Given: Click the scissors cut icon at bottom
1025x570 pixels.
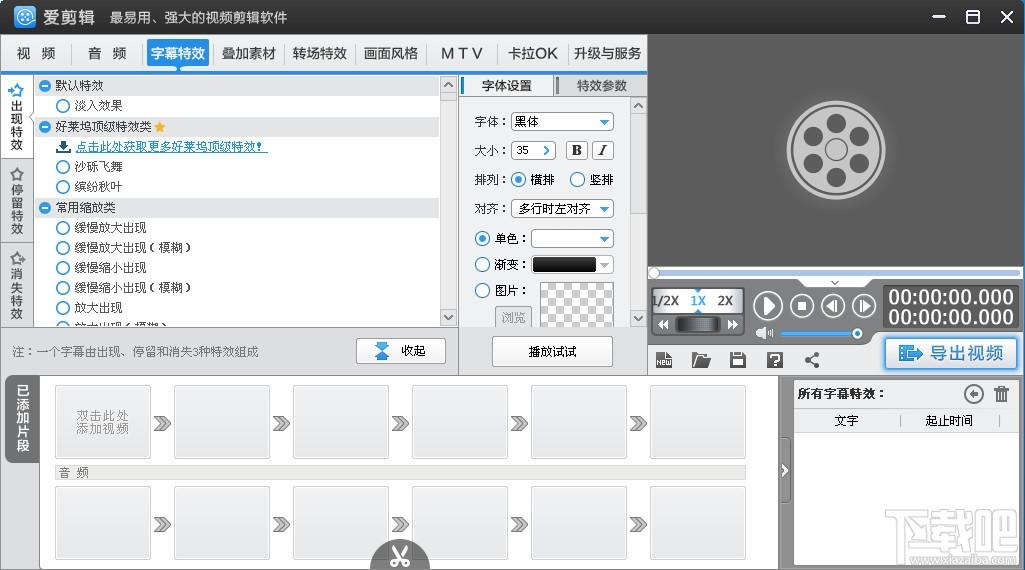Looking at the screenshot, I should tap(400, 556).
